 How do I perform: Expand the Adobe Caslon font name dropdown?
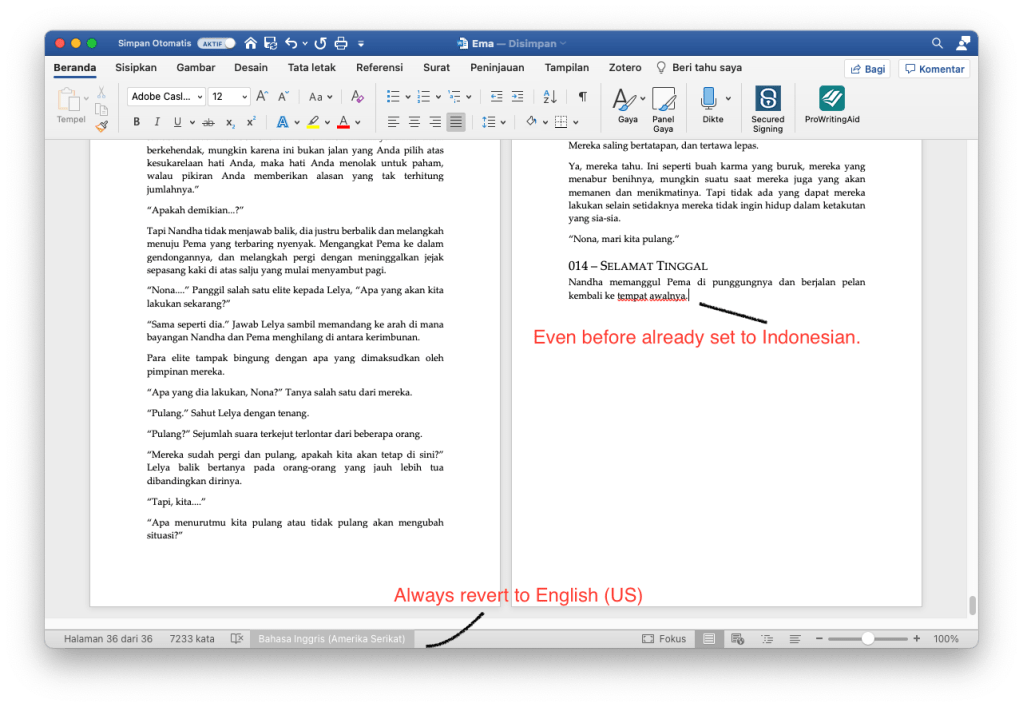click(x=200, y=97)
